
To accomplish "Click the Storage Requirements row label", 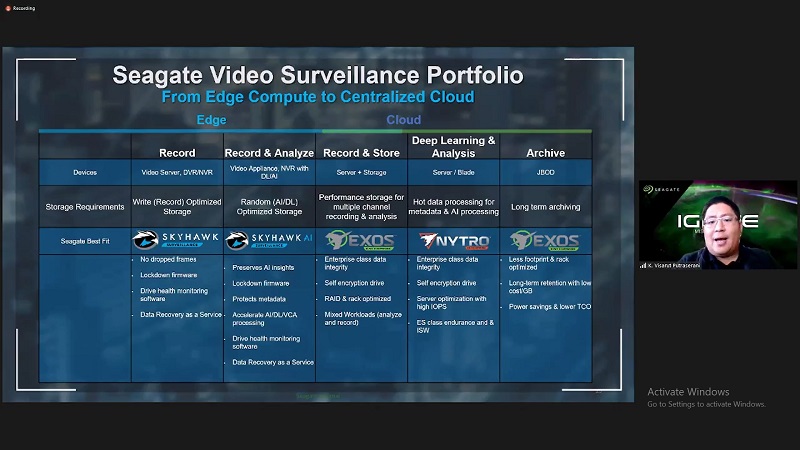I will 85,207.
